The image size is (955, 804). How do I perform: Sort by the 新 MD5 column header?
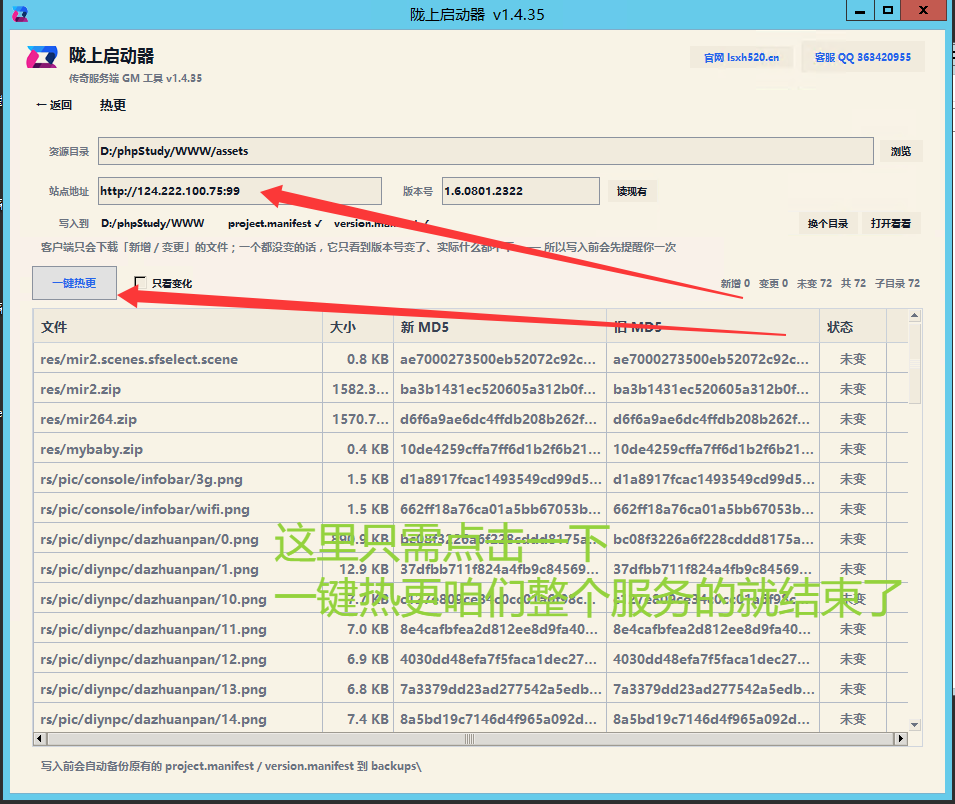click(499, 327)
